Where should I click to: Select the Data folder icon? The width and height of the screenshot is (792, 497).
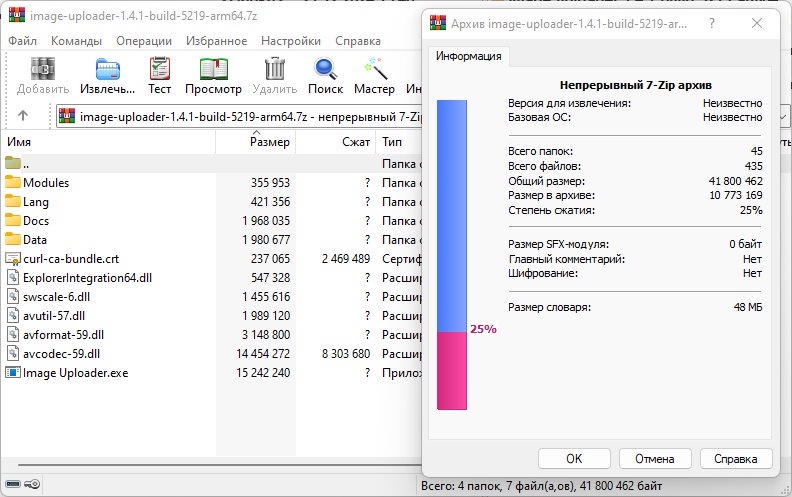point(13,239)
